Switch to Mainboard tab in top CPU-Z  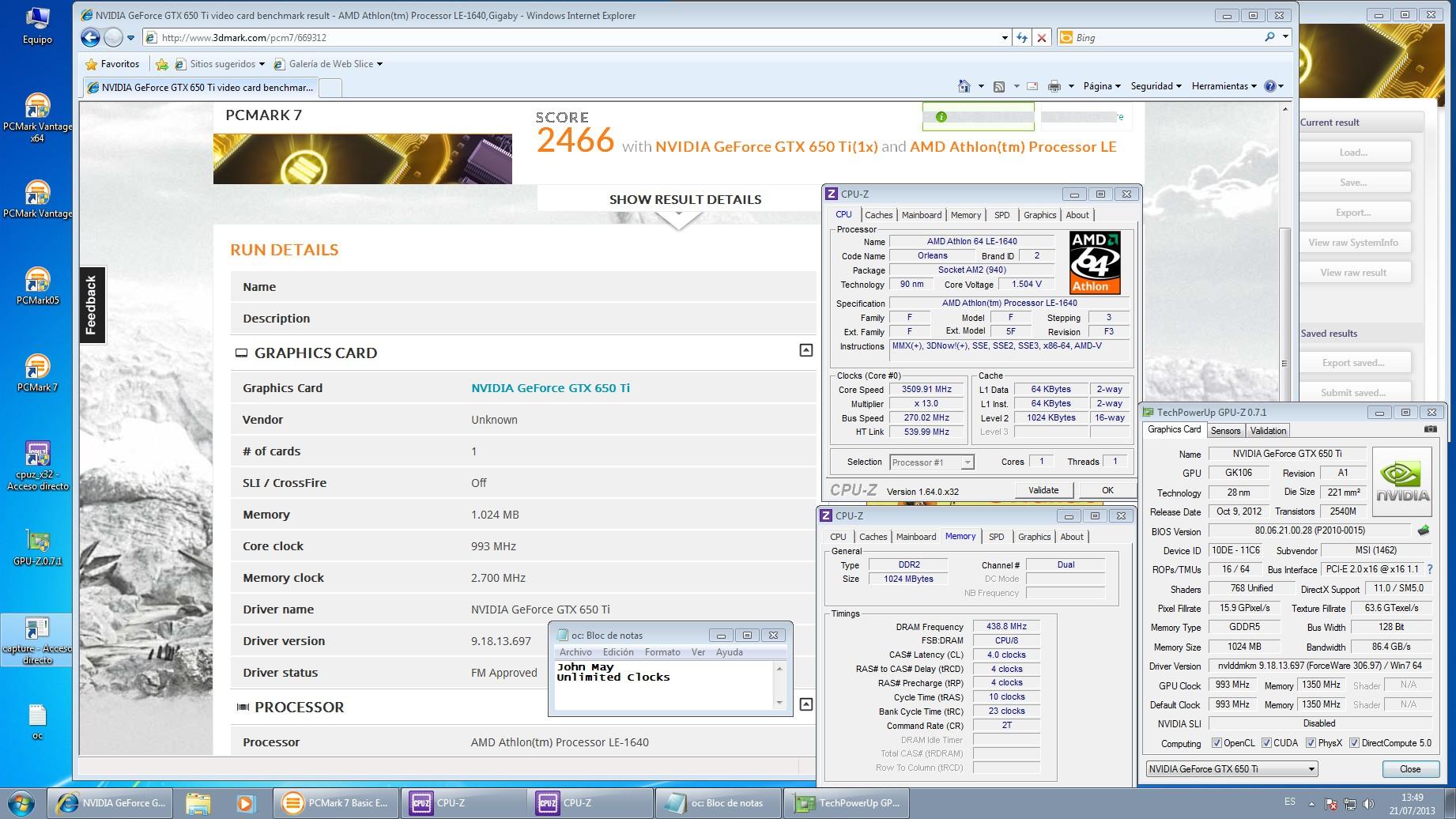tap(922, 215)
